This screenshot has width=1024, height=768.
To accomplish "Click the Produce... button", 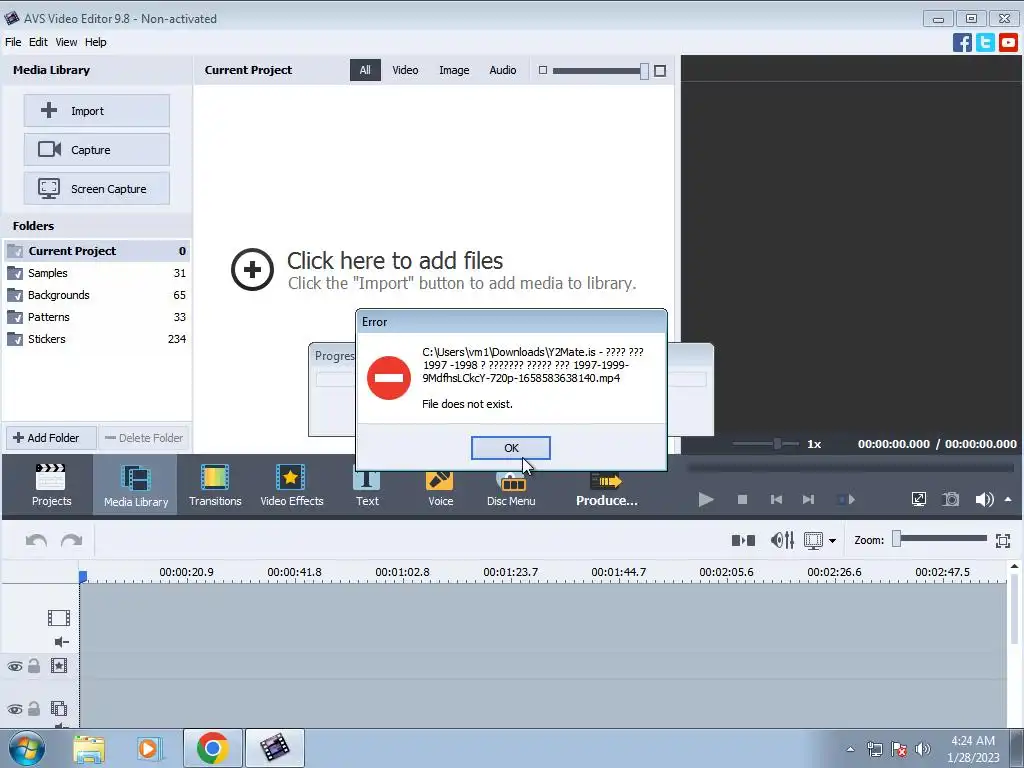I will click(x=607, y=490).
